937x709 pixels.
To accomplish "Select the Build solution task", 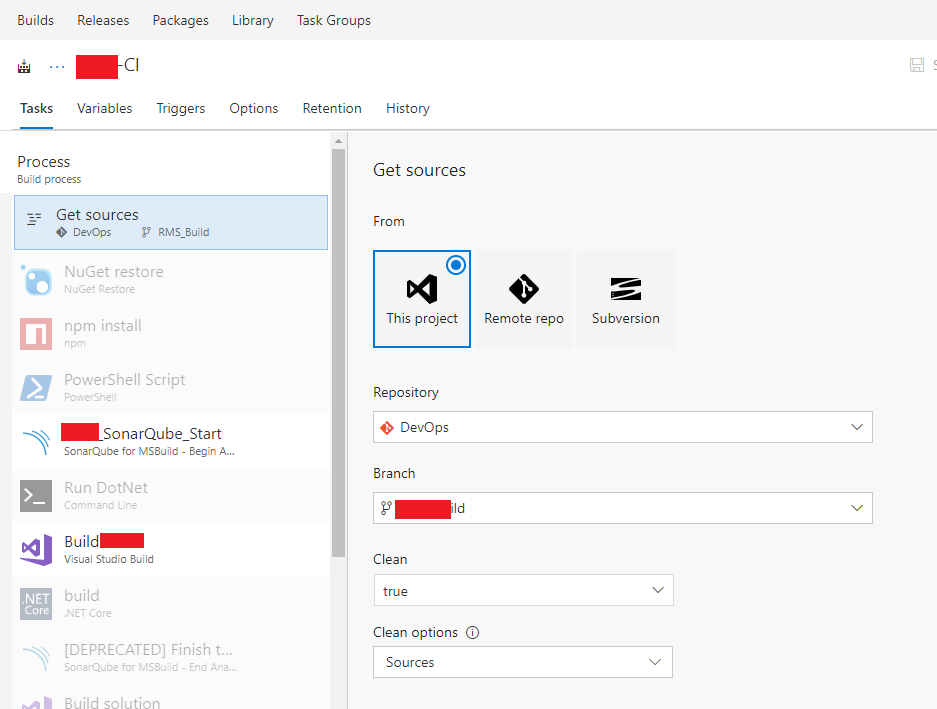I will (x=170, y=697).
